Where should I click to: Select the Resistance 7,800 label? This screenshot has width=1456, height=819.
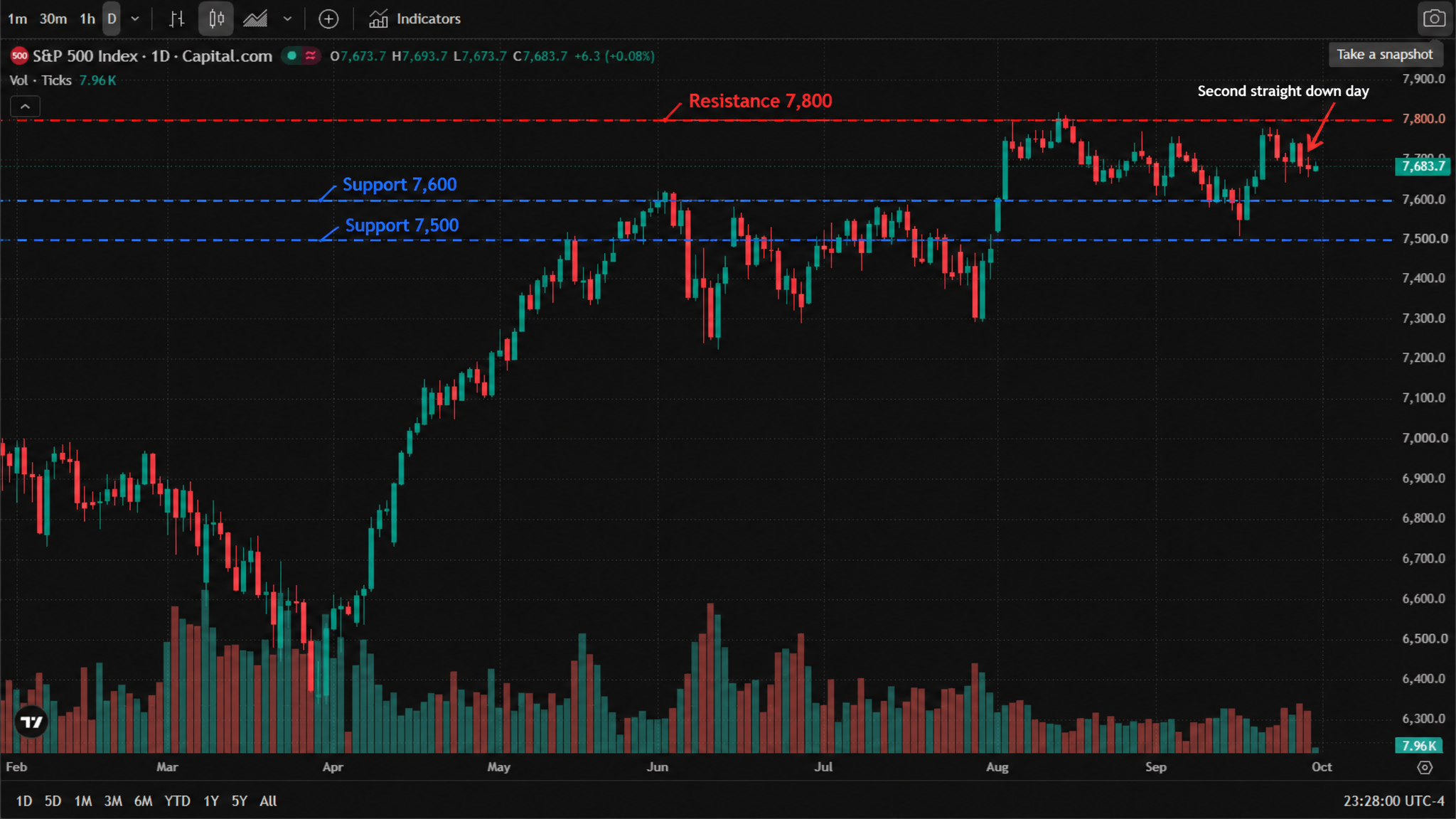click(760, 101)
